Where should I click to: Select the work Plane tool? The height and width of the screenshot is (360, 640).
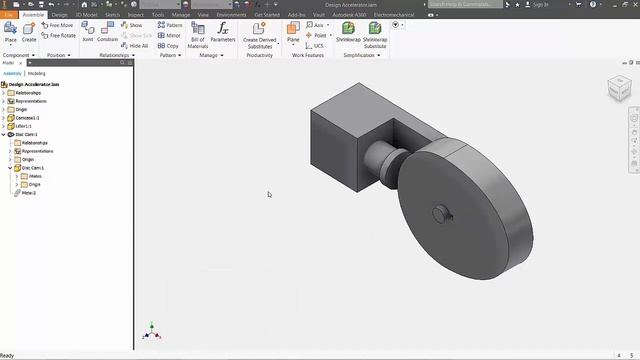(293, 32)
